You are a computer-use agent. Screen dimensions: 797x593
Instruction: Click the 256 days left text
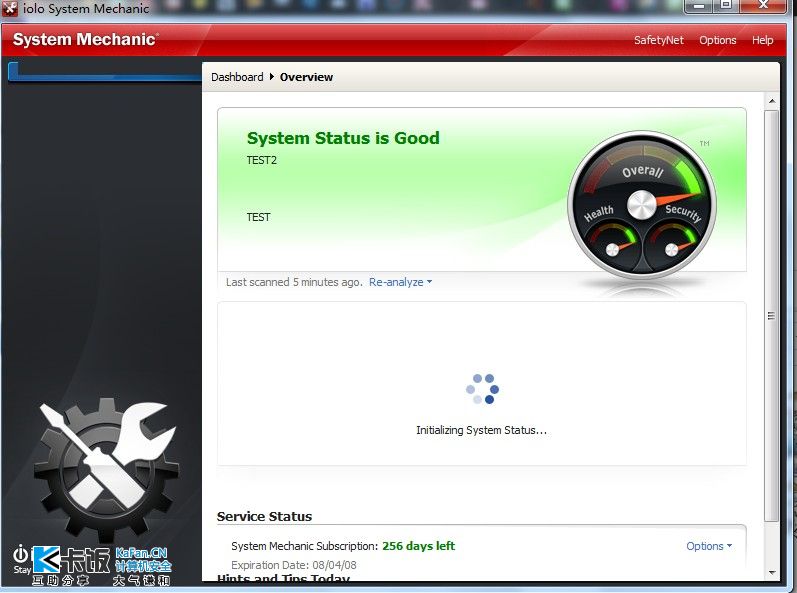click(x=418, y=546)
